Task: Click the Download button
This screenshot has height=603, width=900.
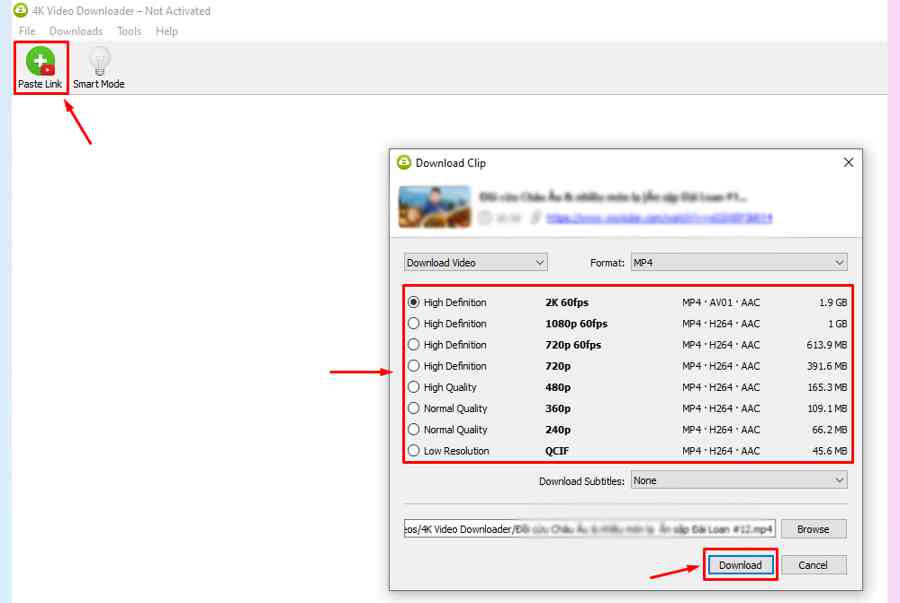Action: click(x=740, y=565)
